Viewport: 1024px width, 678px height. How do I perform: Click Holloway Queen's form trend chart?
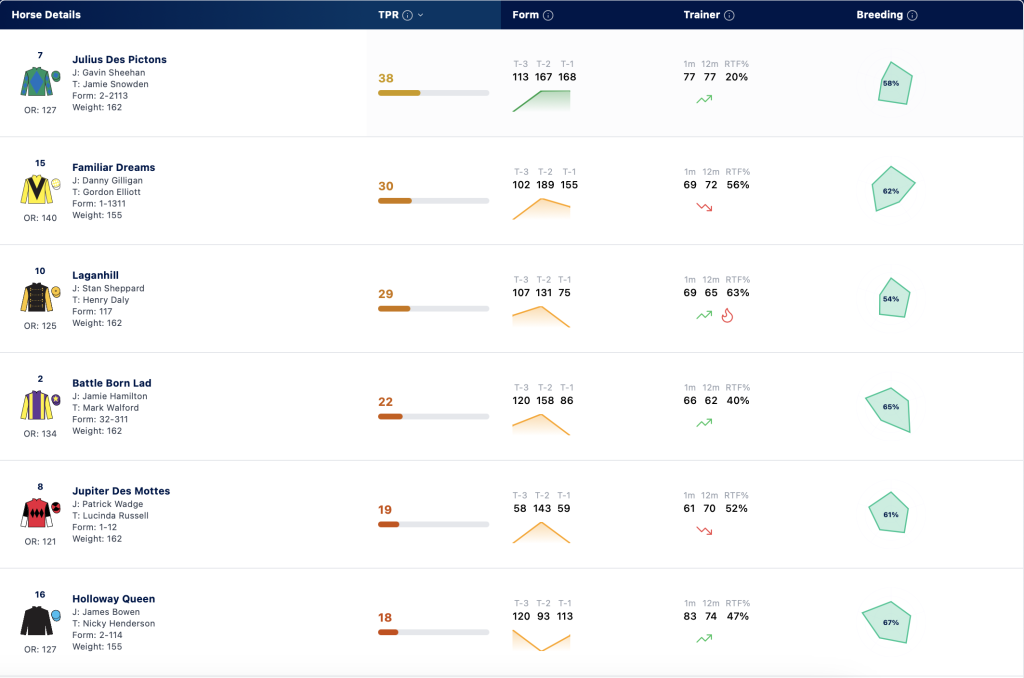tap(541, 640)
